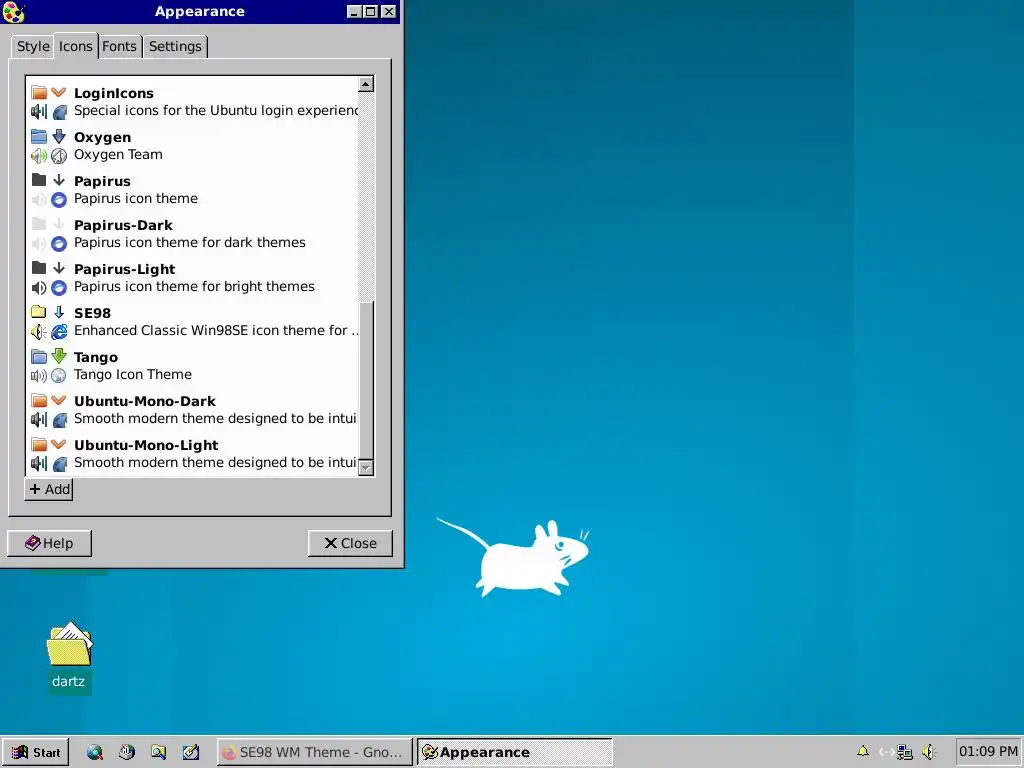Image resolution: width=1024 pixels, height=768 pixels.
Task: Click the Tango green download arrow icon
Action: (x=59, y=356)
